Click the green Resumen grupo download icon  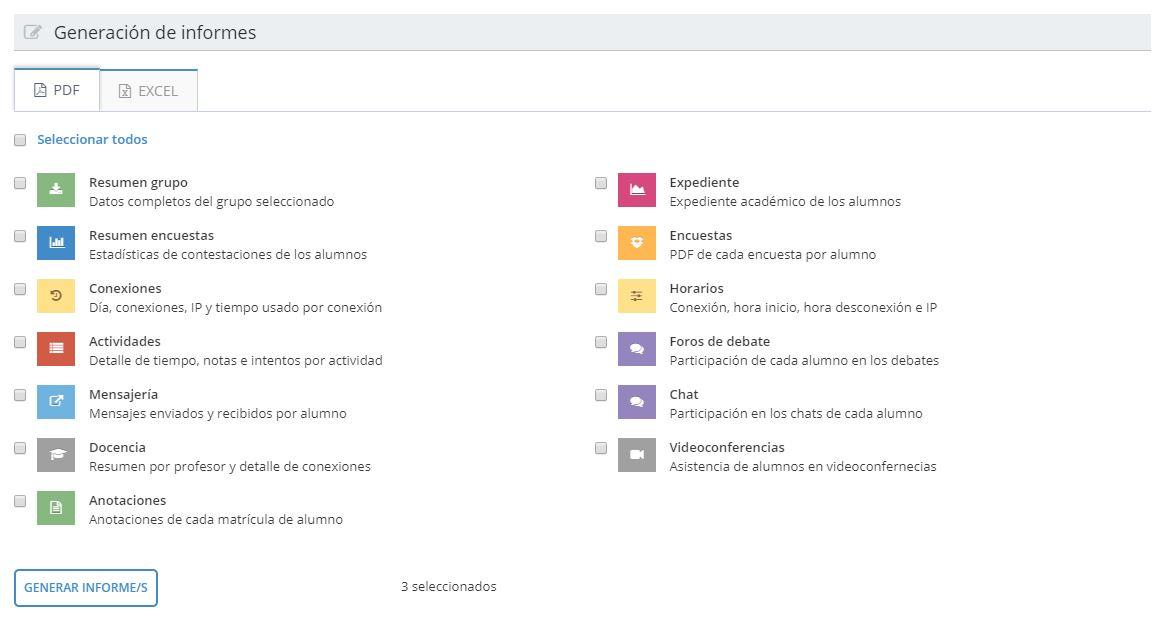click(56, 190)
